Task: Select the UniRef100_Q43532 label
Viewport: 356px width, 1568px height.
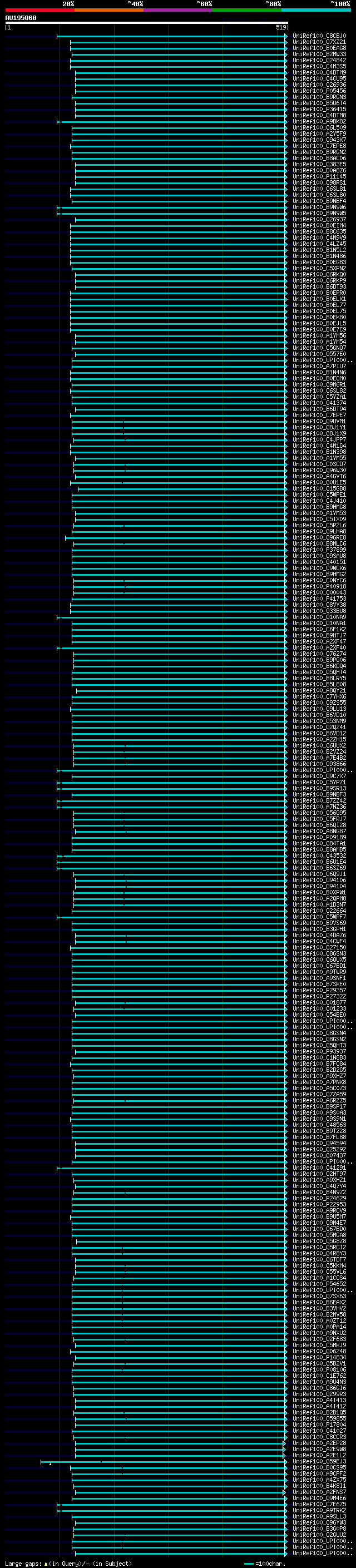Action: pyautogui.click(x=319, y=857)
